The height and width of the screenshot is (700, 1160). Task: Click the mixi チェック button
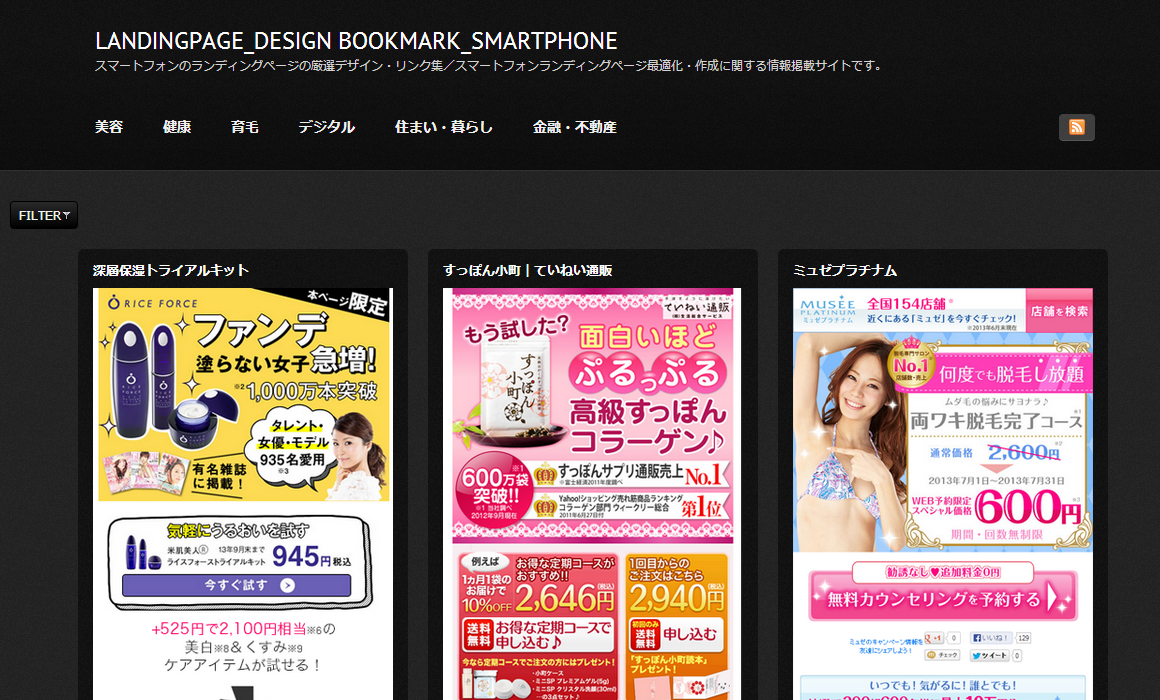tap(942, 656)
